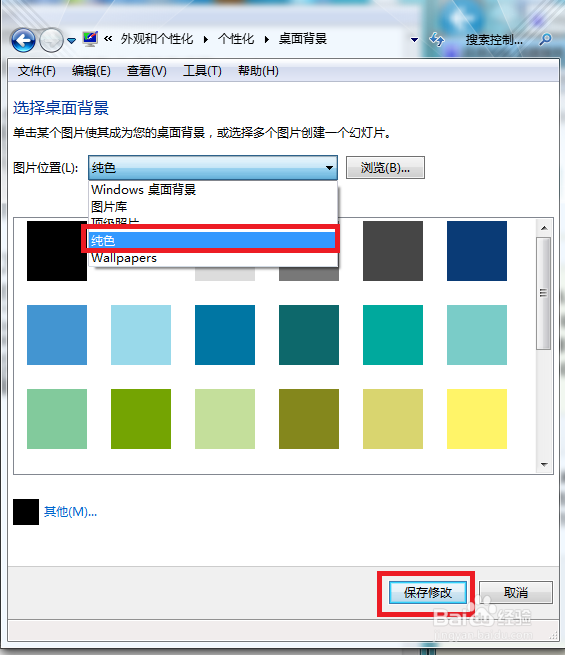
Task: Pick the dark gray color swatch
Action: [393, 251]
